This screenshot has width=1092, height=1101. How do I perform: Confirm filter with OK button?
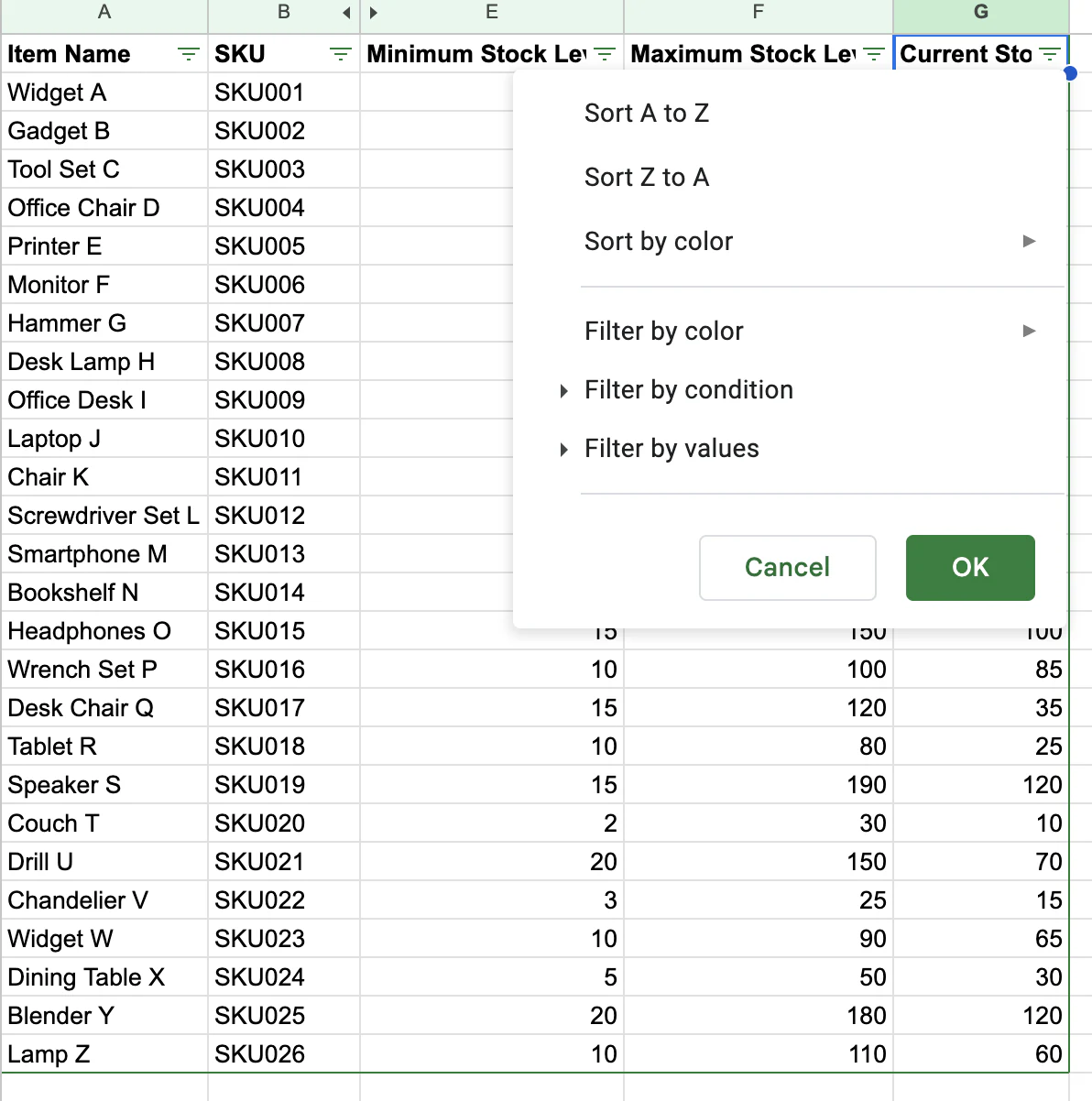pos(970,568)
